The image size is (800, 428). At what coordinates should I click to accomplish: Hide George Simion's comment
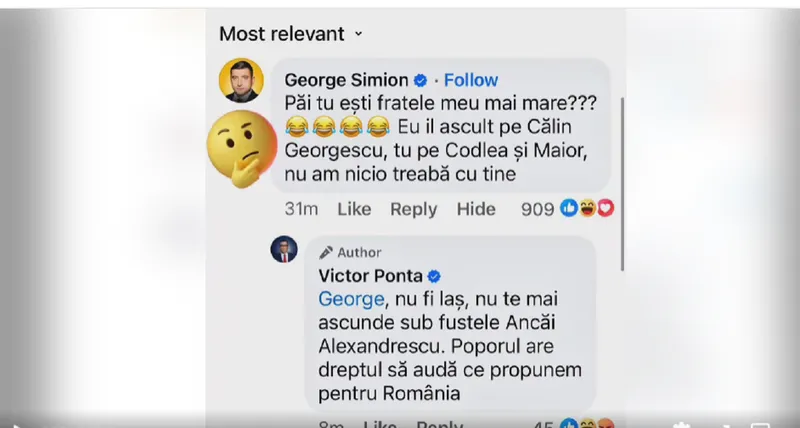(x=476, y=209)
